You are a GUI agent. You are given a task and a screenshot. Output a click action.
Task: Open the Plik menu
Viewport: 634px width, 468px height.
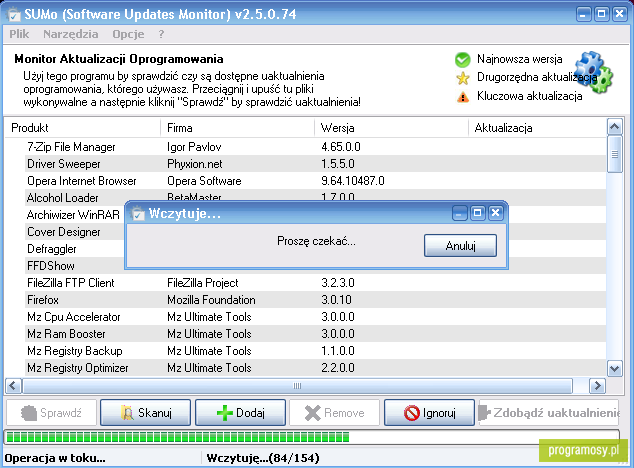point(19,34)
